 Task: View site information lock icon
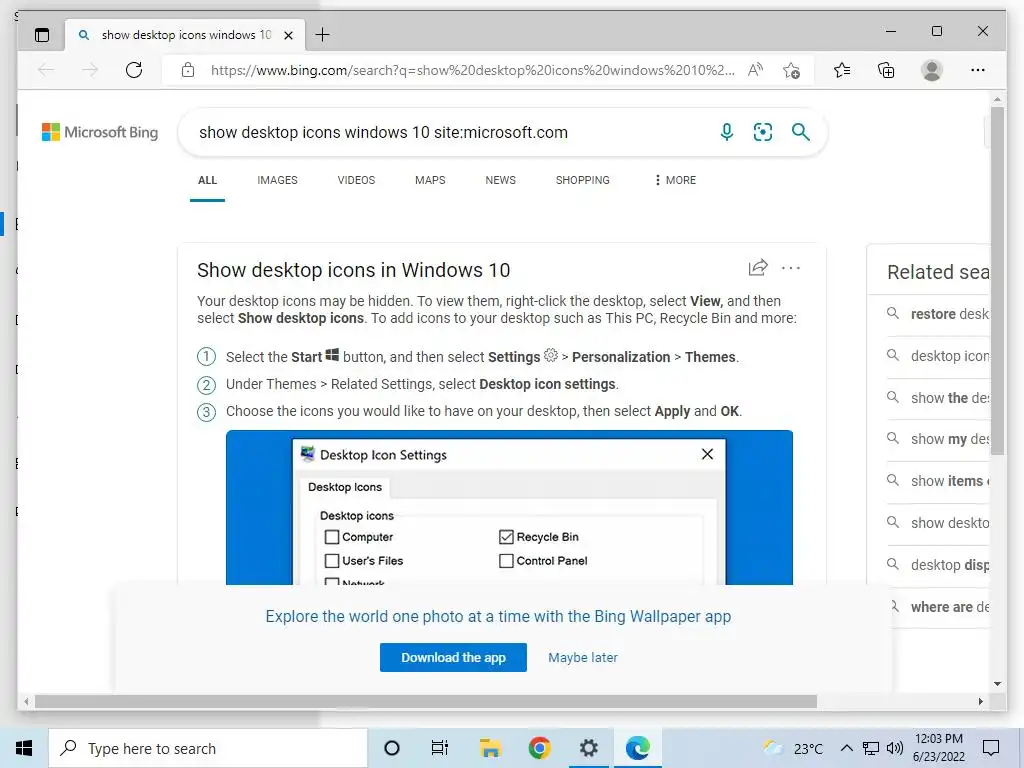click(x=188, y=70)
